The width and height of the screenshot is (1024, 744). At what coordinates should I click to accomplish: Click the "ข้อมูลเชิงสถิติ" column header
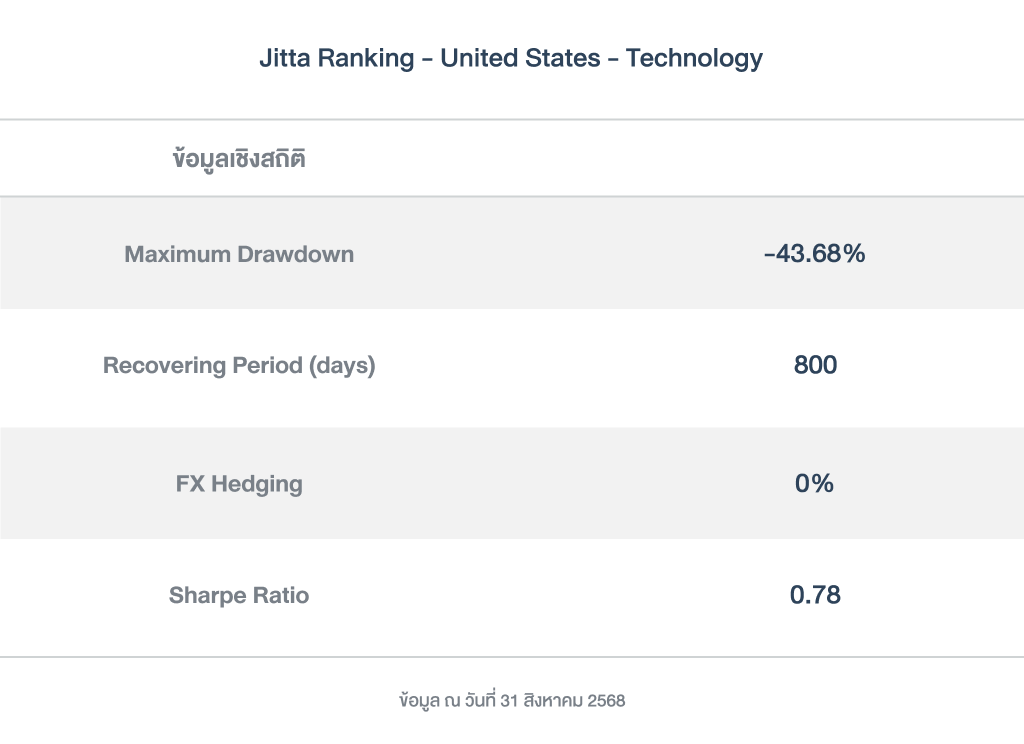click(x=239, y=159)
